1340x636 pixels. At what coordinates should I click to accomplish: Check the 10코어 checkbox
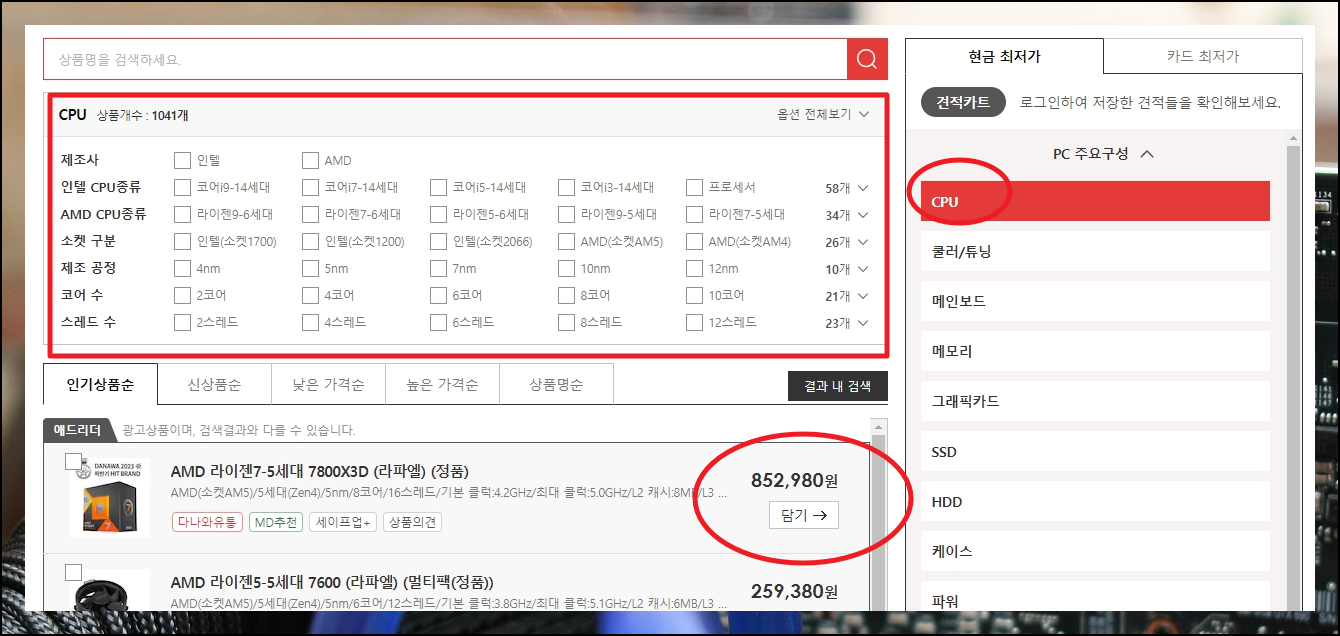tap(694, 295)
